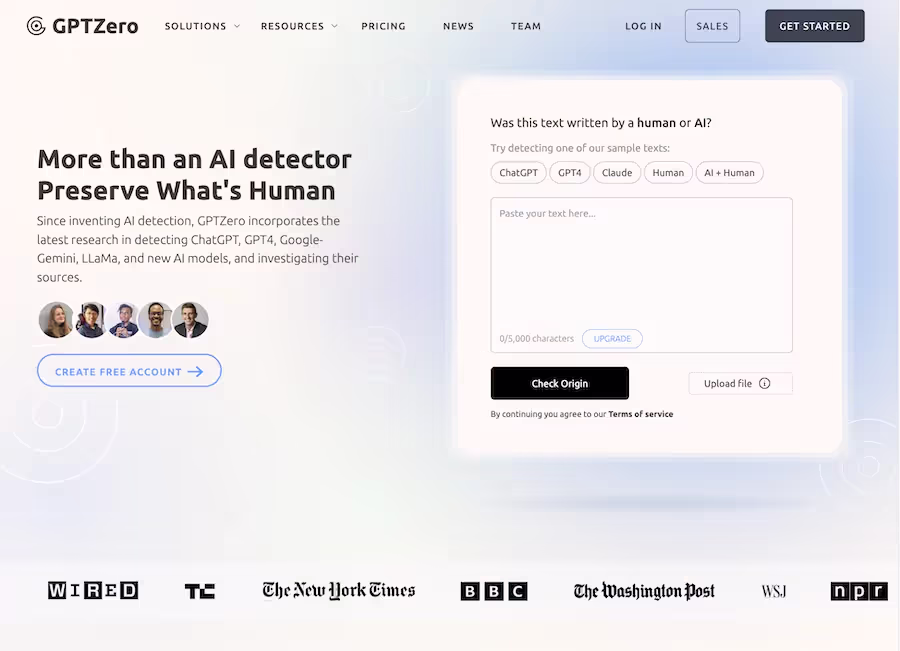Select the Claude sample text chip
The image size is (900, 651).
coord(617,173)
